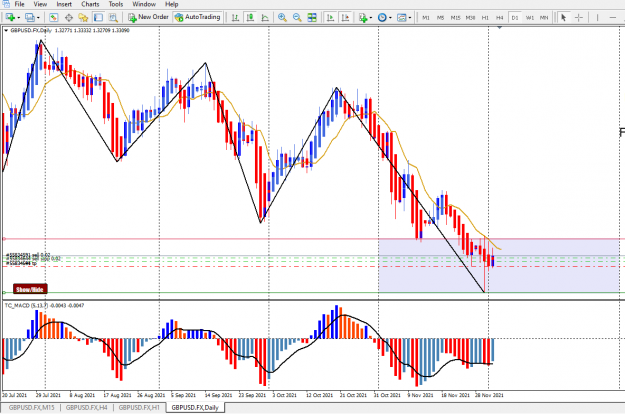Select the MN timeframe
This screenshot has width=625, height=414.
tap(544, 18)
